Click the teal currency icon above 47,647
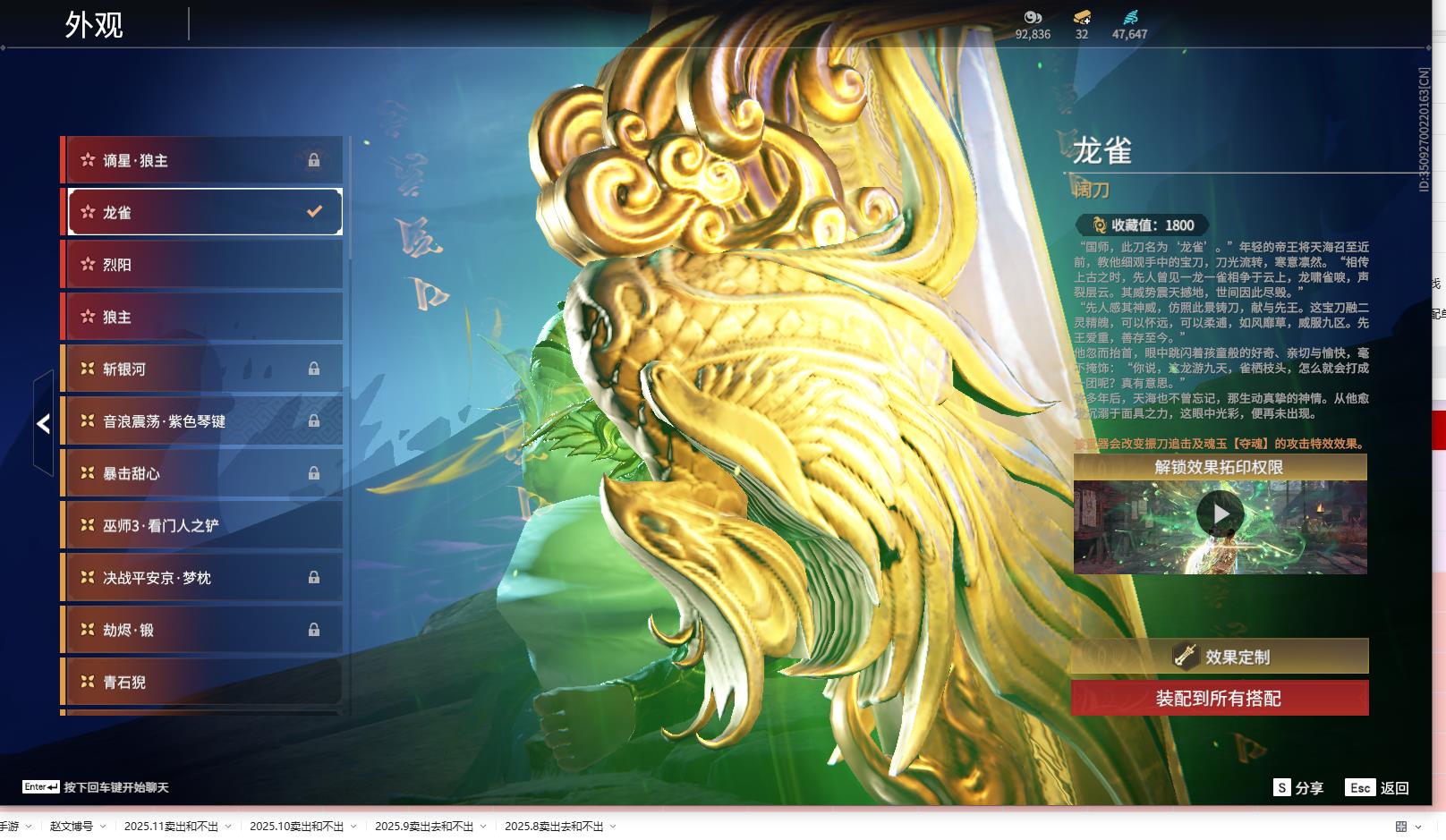The height and width of the screenshot is (840, 1446). (x=1129, y=17)
